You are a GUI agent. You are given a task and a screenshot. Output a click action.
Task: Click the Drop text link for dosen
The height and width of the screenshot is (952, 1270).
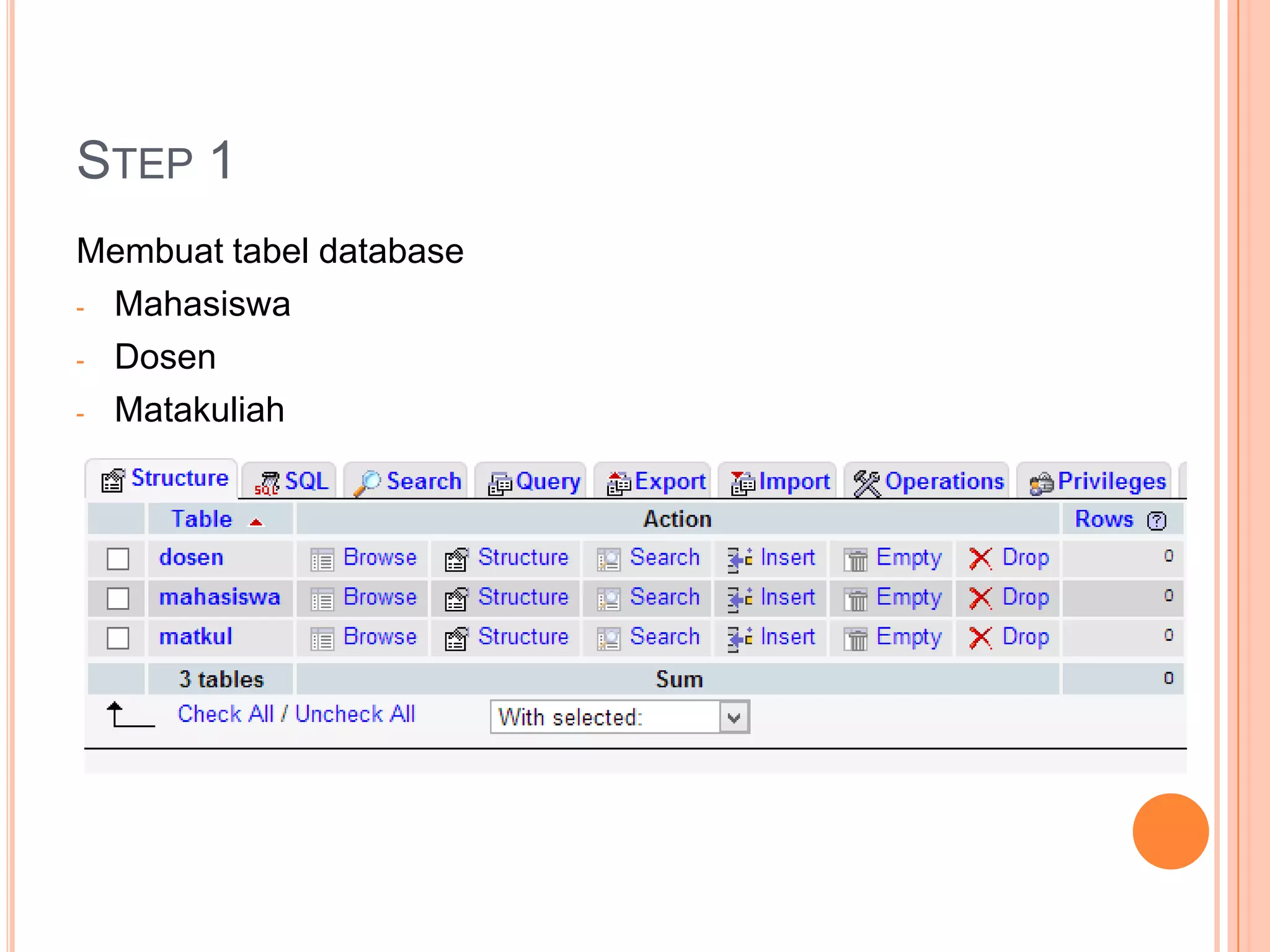1026,558
